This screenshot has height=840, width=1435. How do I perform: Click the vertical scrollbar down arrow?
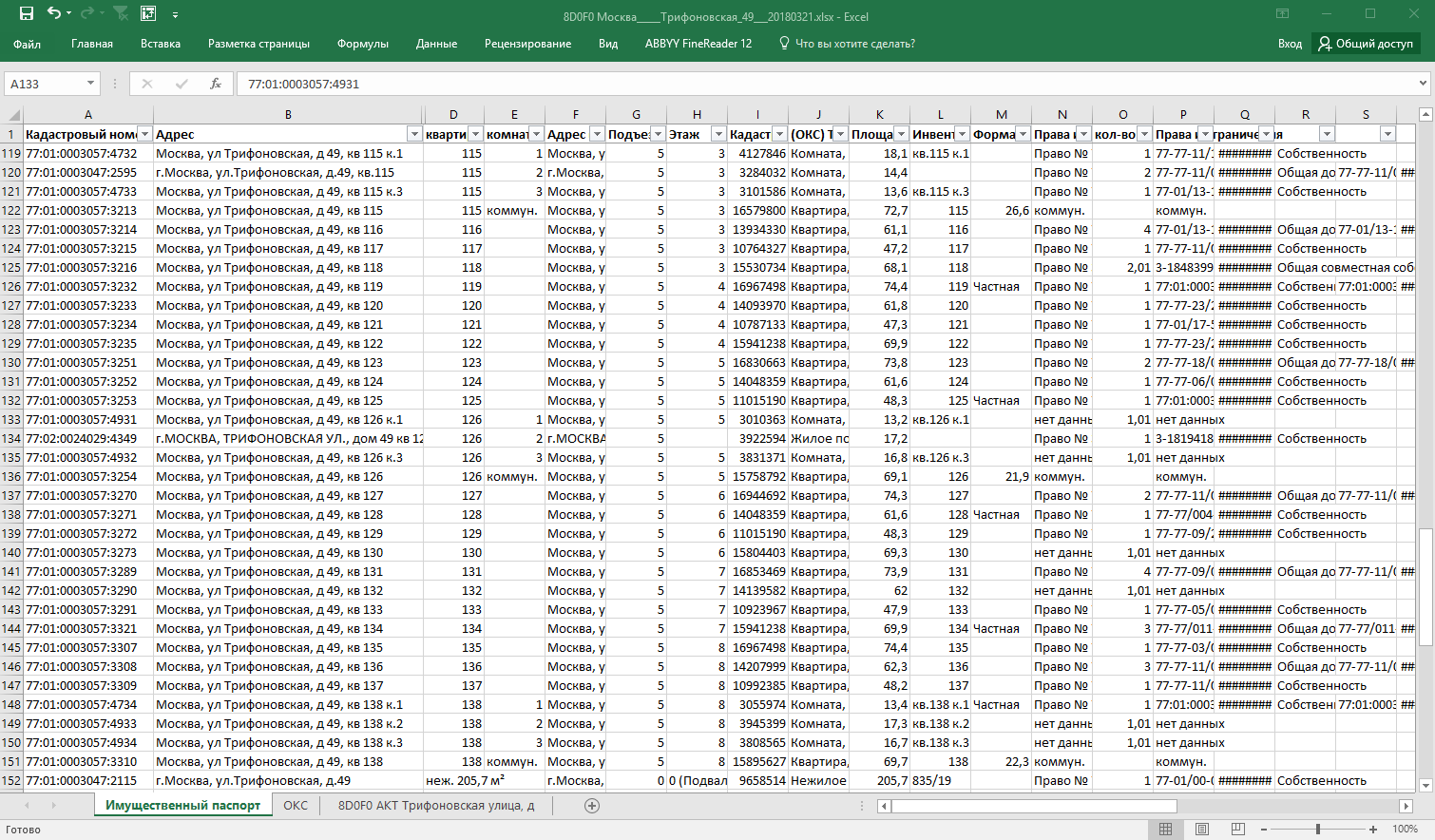(1425, 785)
